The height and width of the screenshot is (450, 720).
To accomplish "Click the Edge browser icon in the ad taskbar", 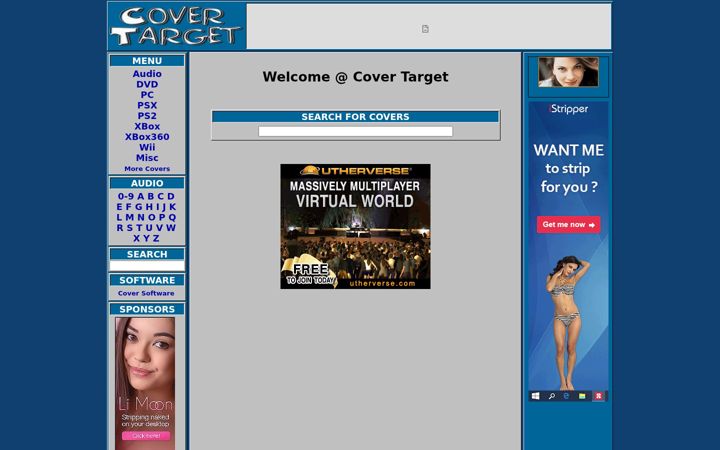I will pyautogui.click(x=567, y=396).
